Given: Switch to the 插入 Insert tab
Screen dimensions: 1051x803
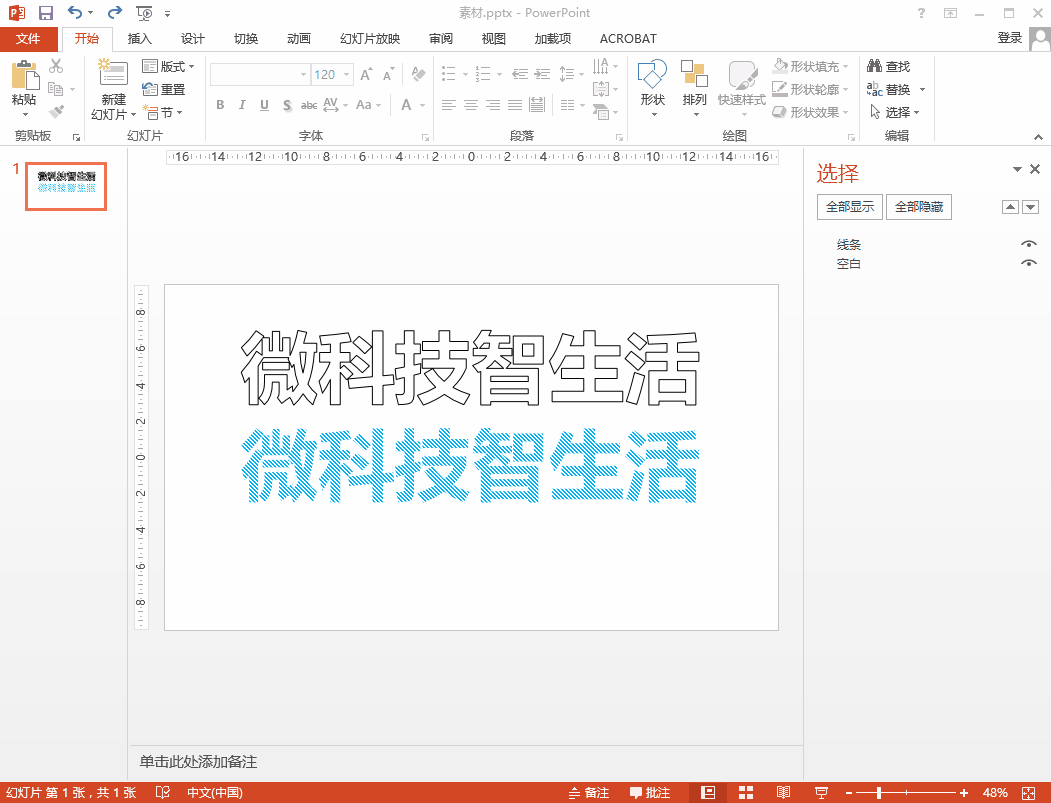Looking at the screenshot, I should click(139, 39).
